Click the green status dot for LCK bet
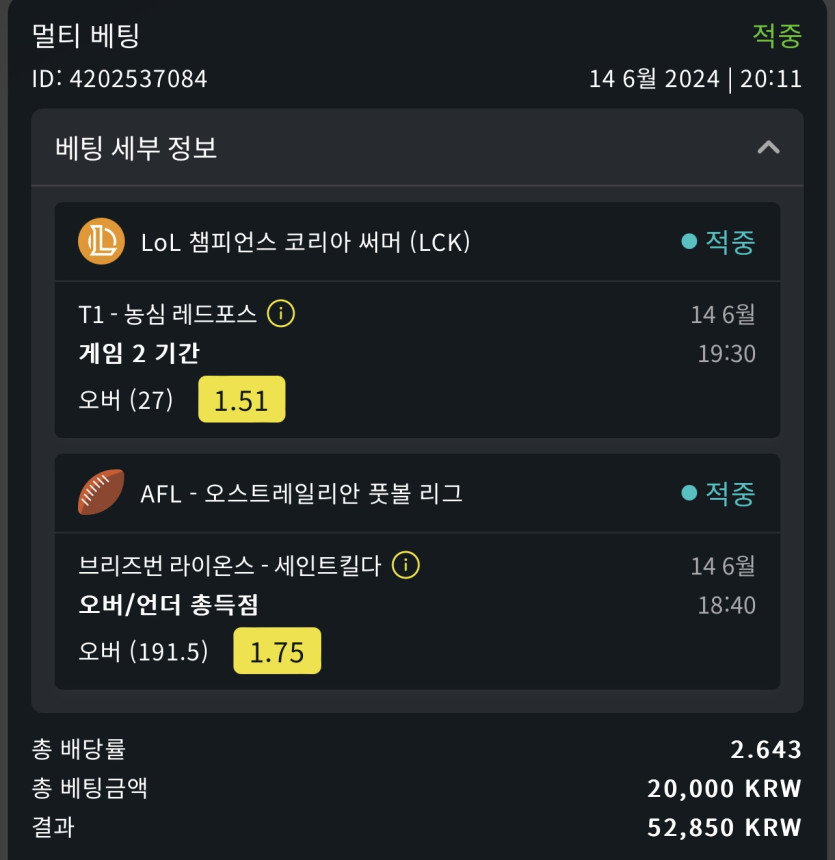 688,241
